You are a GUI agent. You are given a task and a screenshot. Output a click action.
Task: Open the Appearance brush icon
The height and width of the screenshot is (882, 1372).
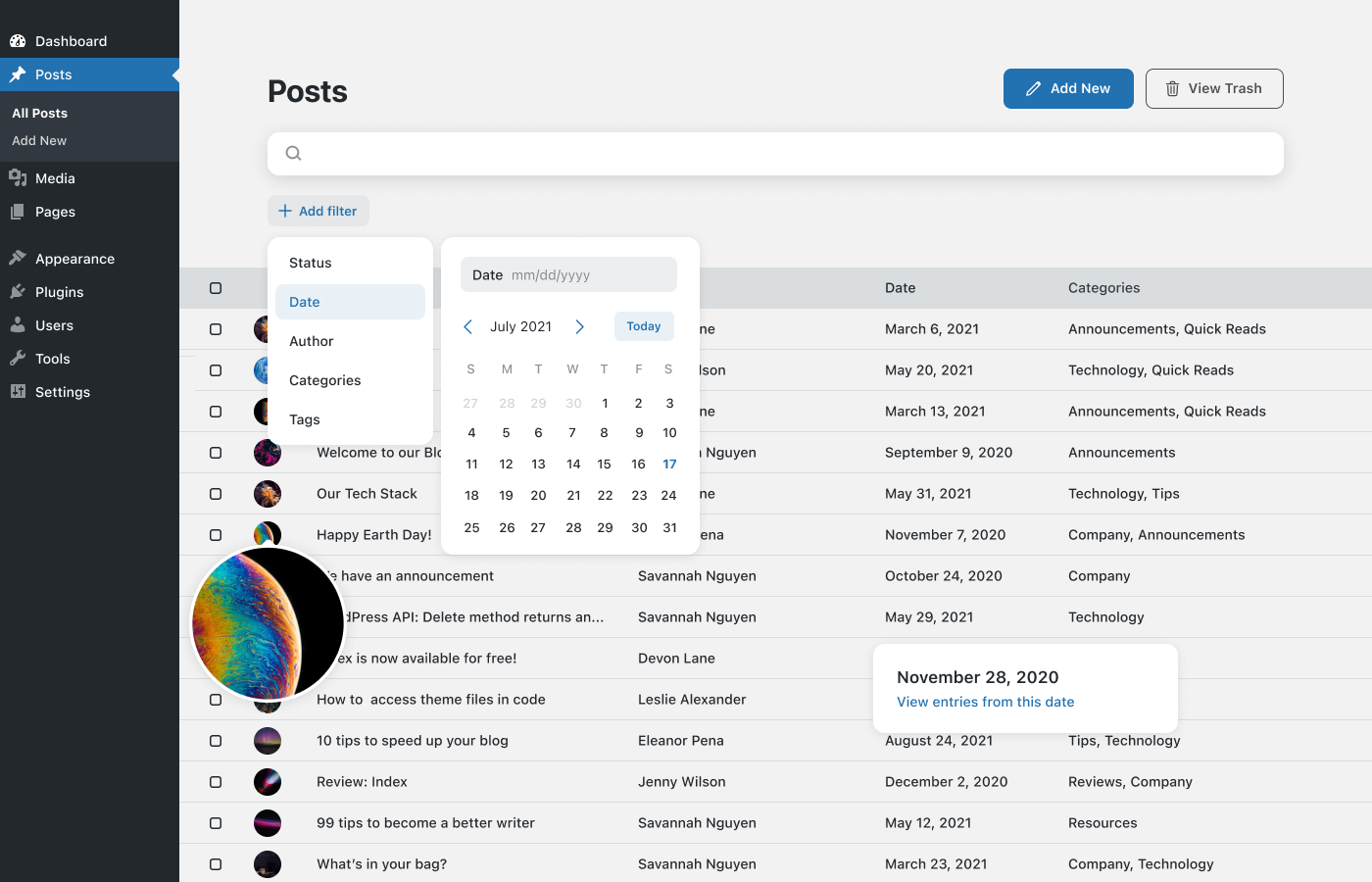pos(18,259)
